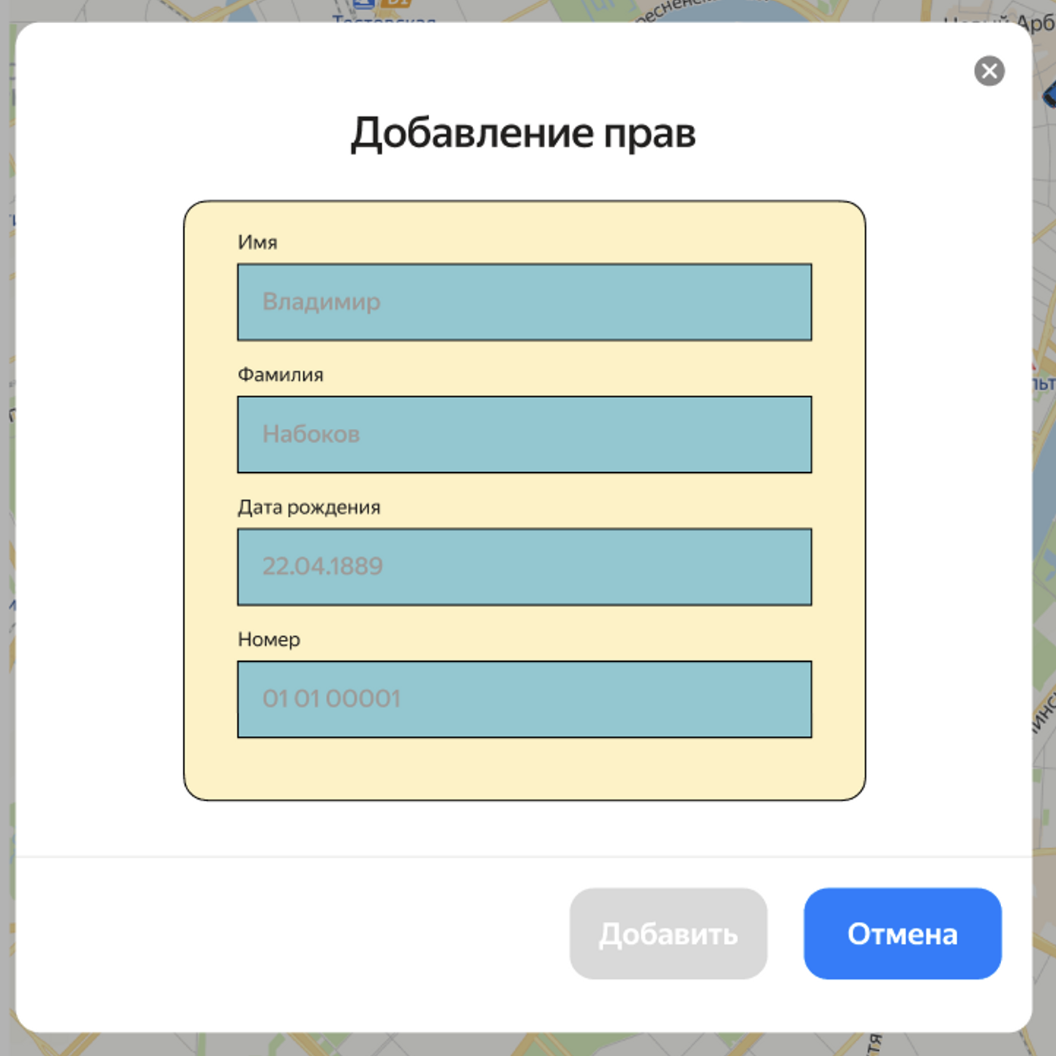Click the Имя label
The height and width of the screenshot is (1056, 1056).
tap(257, 242)
